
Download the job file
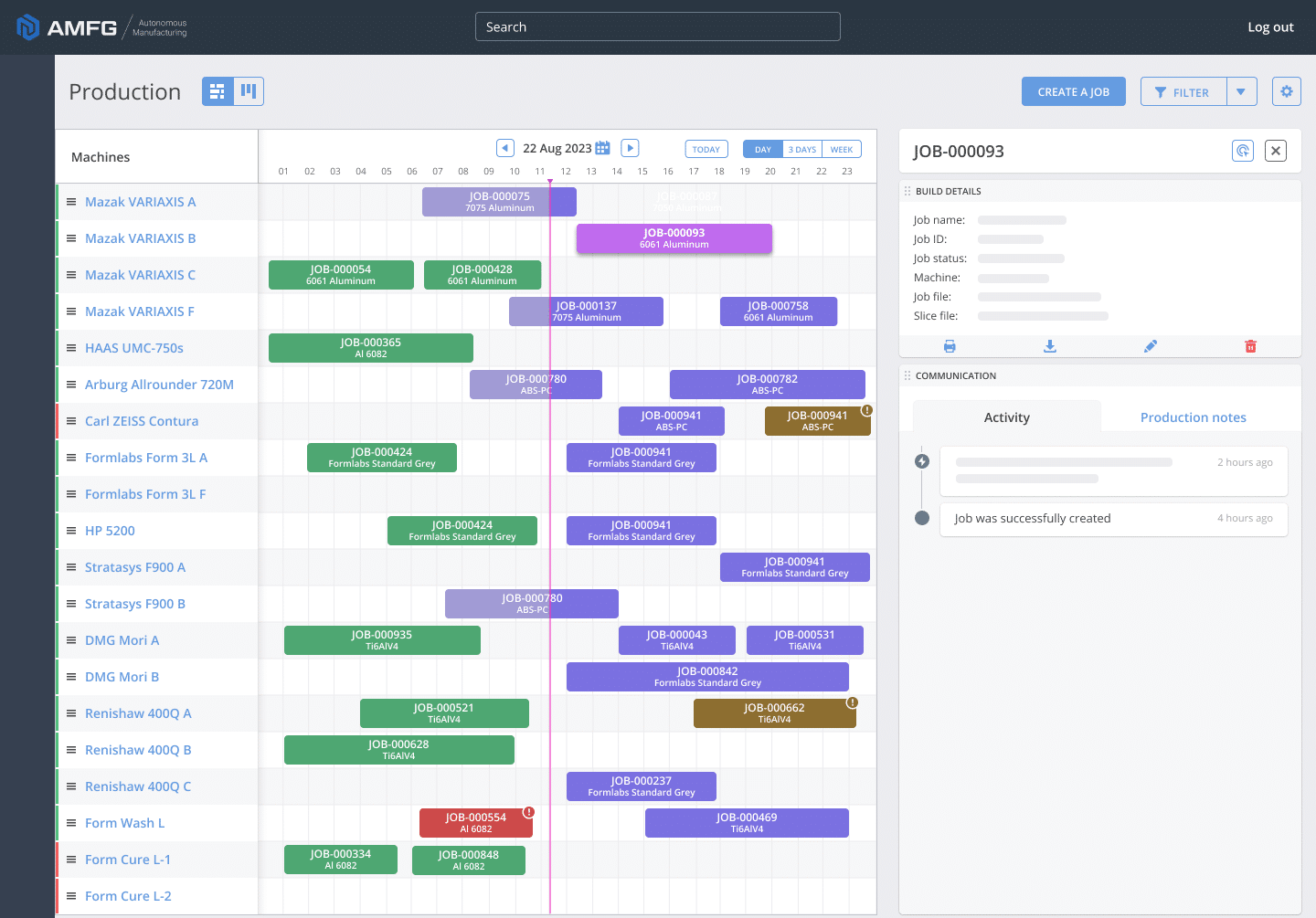coord(1050,346)
